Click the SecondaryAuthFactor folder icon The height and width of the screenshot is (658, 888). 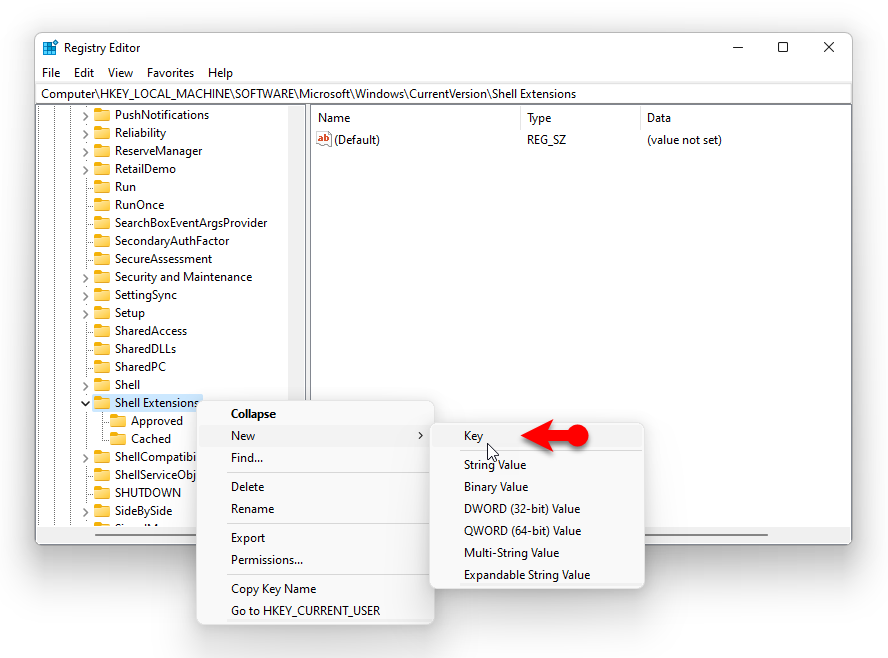click(x=102, y=241)
